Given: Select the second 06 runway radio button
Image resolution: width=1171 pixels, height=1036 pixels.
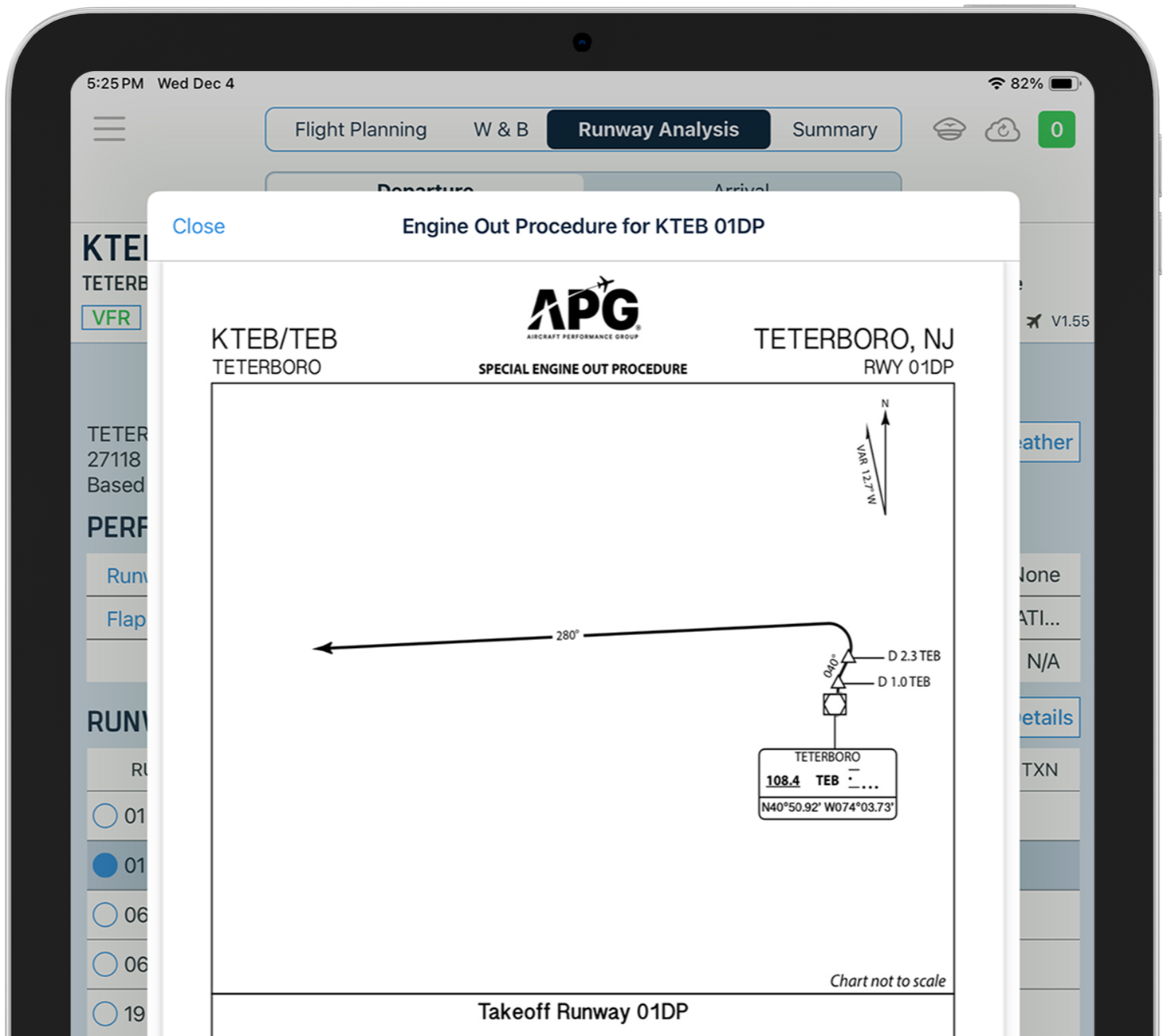Looking at the screenshot, I should click(104, 964).
